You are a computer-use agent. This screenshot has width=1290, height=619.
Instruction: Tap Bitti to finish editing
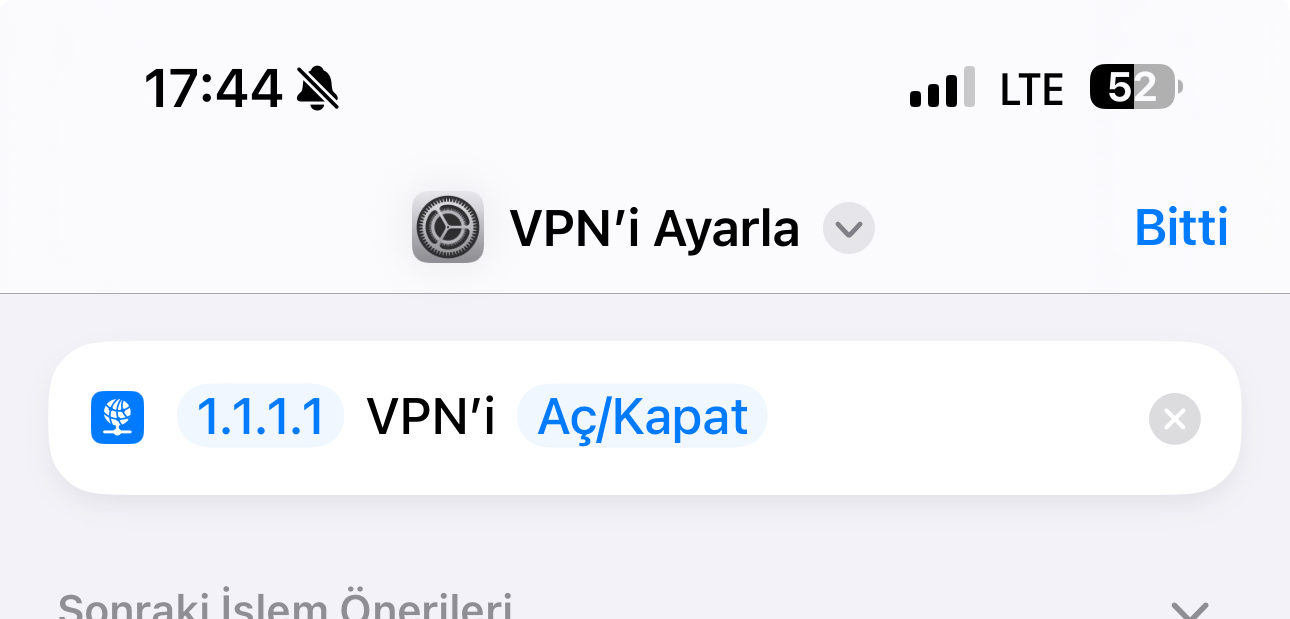1181,229
